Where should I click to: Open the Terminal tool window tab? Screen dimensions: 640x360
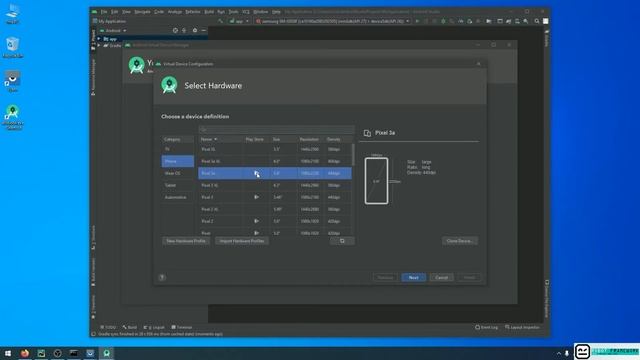(182, 327)
